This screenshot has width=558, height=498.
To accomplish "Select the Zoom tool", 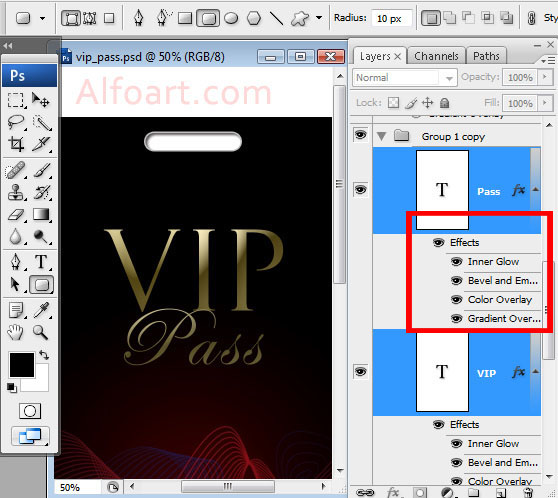I will (x=41, y=332).
